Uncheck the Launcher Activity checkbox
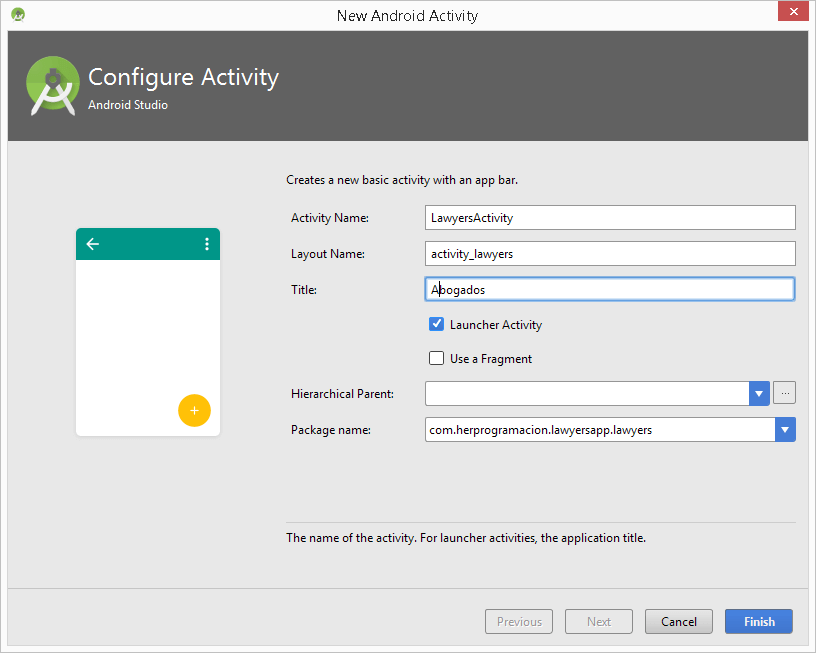816x653 pixels. (436, 324)
